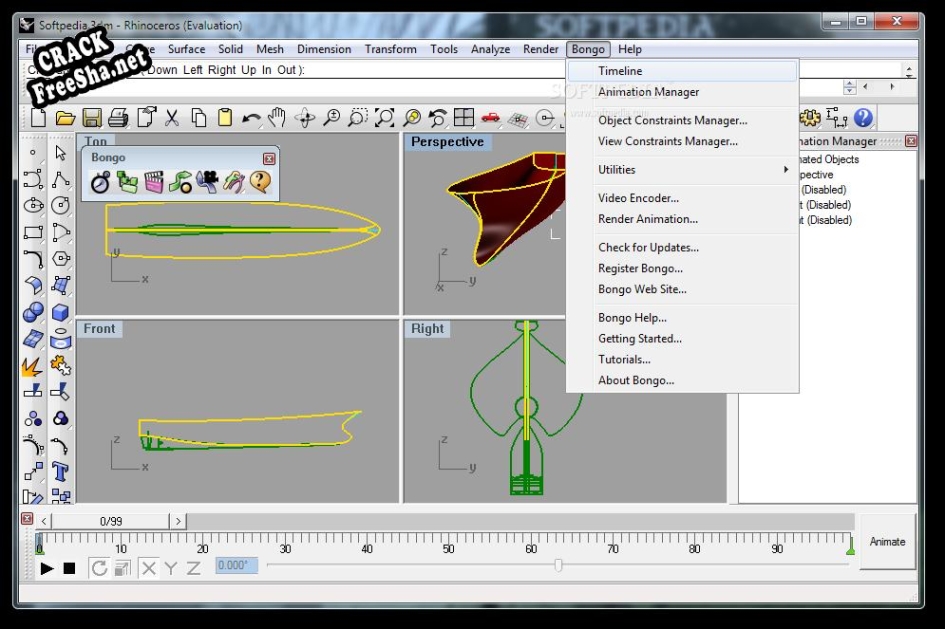
Task: Play the animation on the timeline
Action: (47, 568)
